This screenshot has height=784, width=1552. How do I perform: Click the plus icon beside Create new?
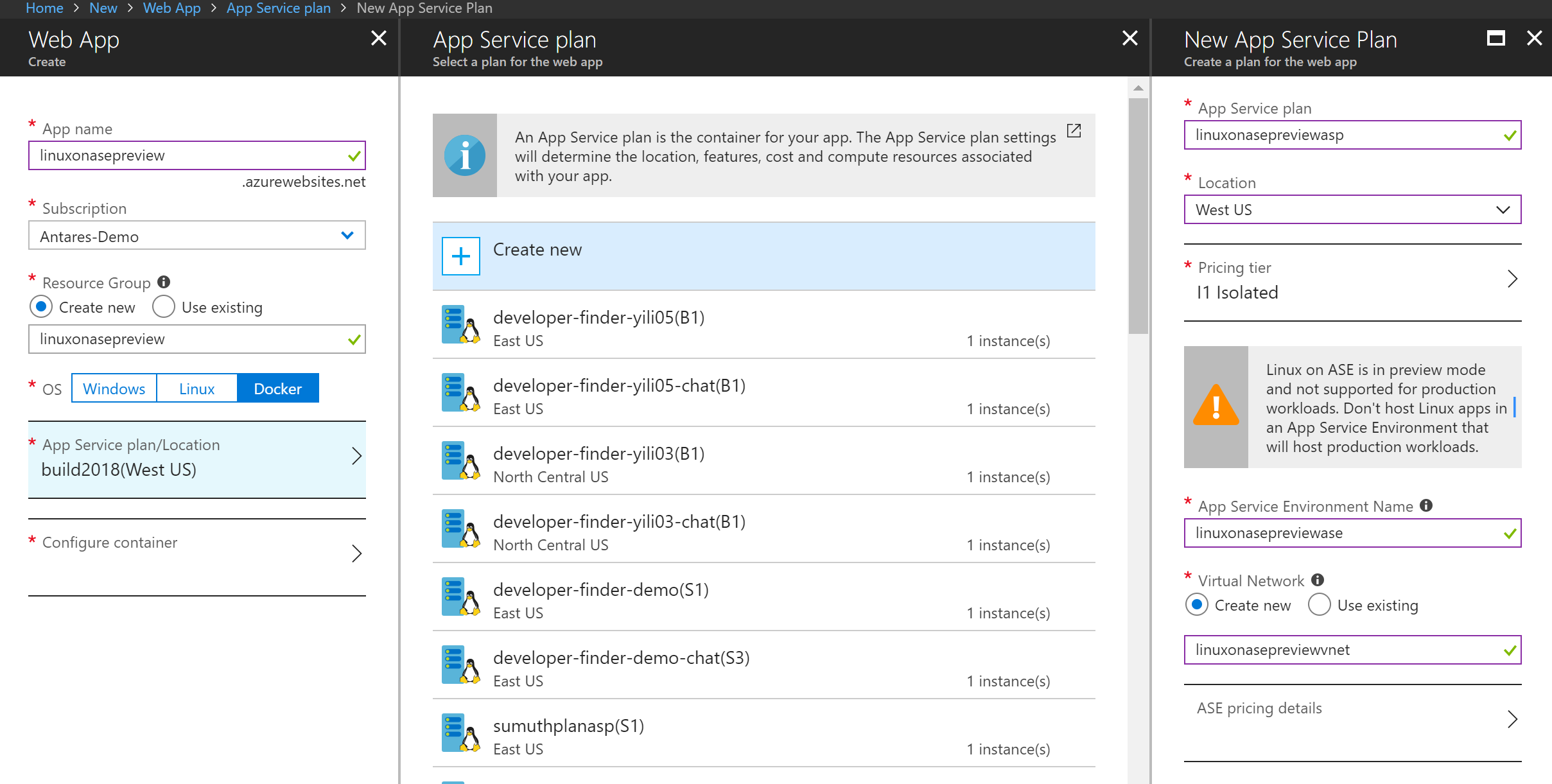(460, 256)
